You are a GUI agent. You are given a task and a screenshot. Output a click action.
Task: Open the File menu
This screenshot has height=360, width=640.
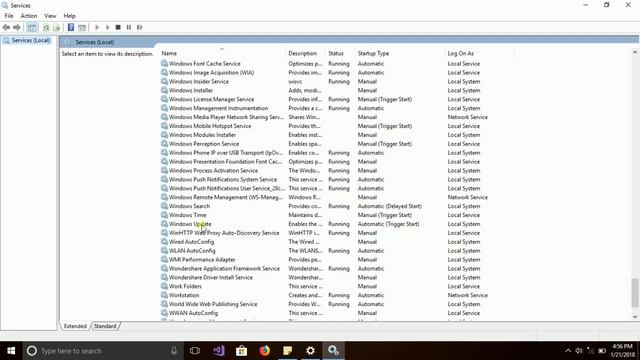9,16
